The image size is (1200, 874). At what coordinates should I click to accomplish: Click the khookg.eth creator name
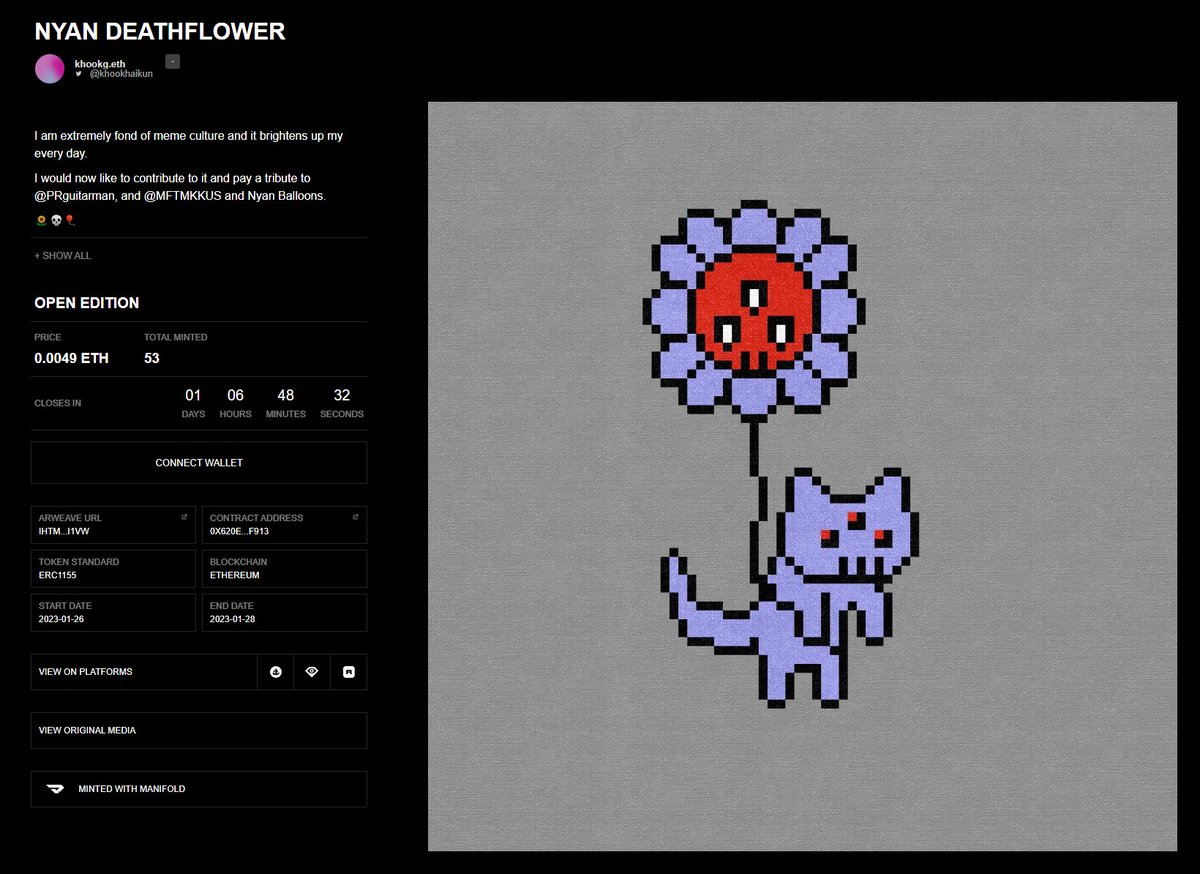pyautogui.click(x=100, y=63)
